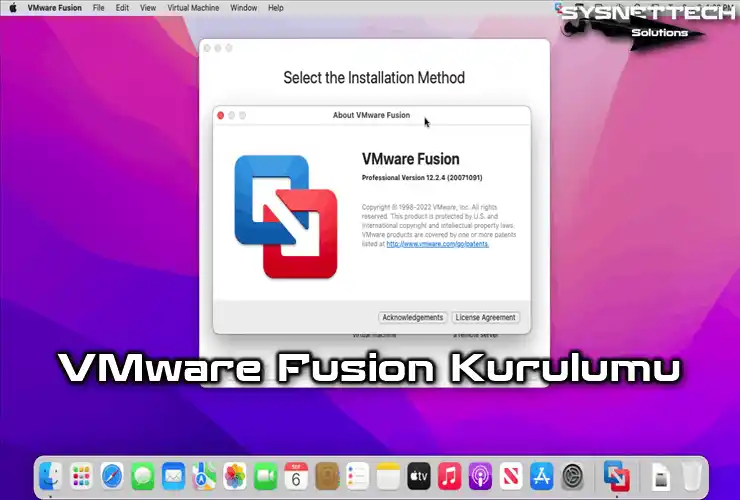The width and height of the screenshot is (740, 500).
Task: Open Podcasts from the Dock
Action: click(480, 475)
